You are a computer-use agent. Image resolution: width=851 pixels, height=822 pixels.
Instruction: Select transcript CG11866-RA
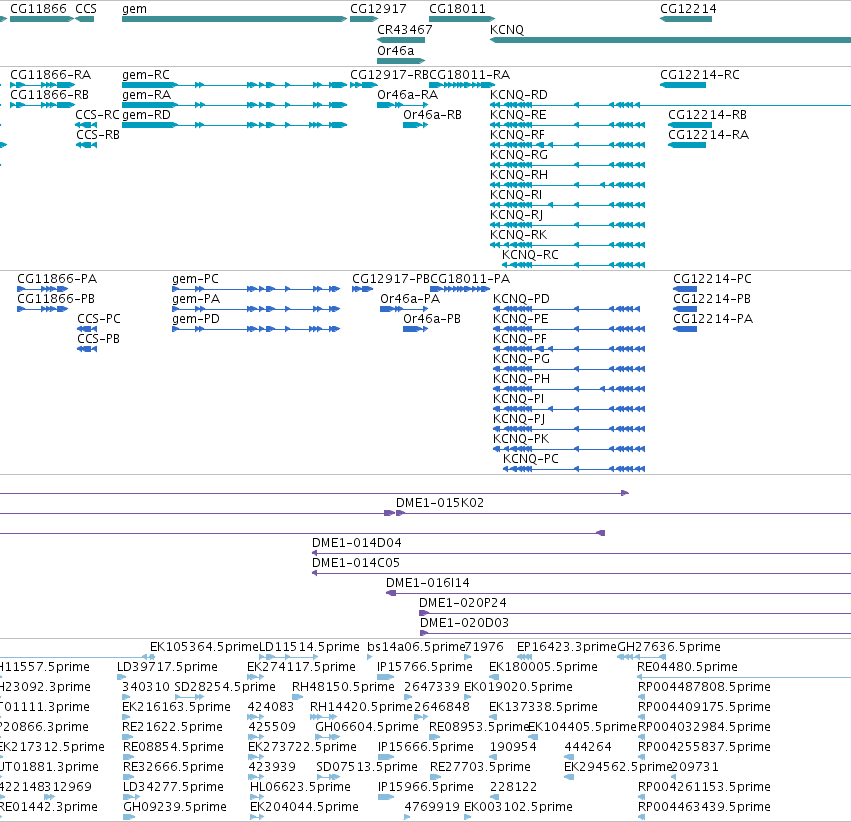(x=42, y=85)
